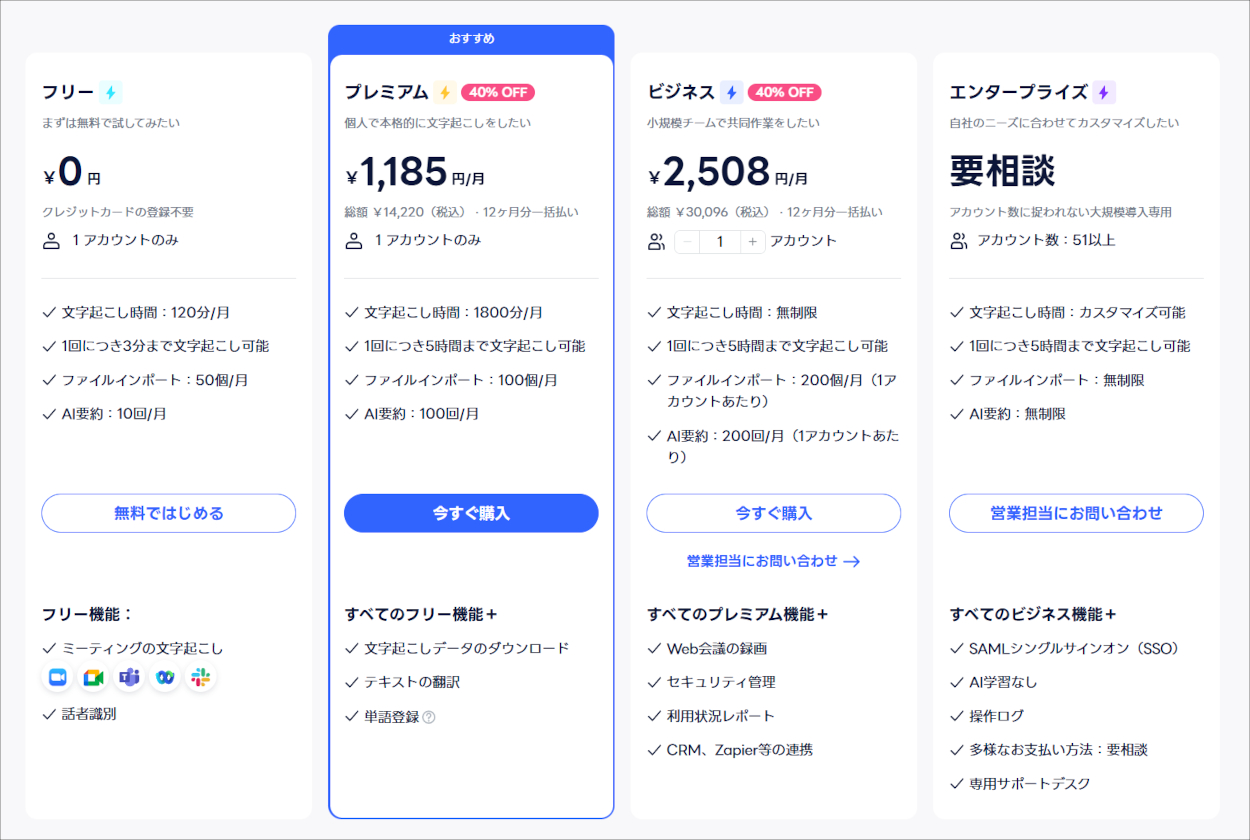
Task: Click 今すぐ購入 in the プレミアム plan
Action: (471, 513)
